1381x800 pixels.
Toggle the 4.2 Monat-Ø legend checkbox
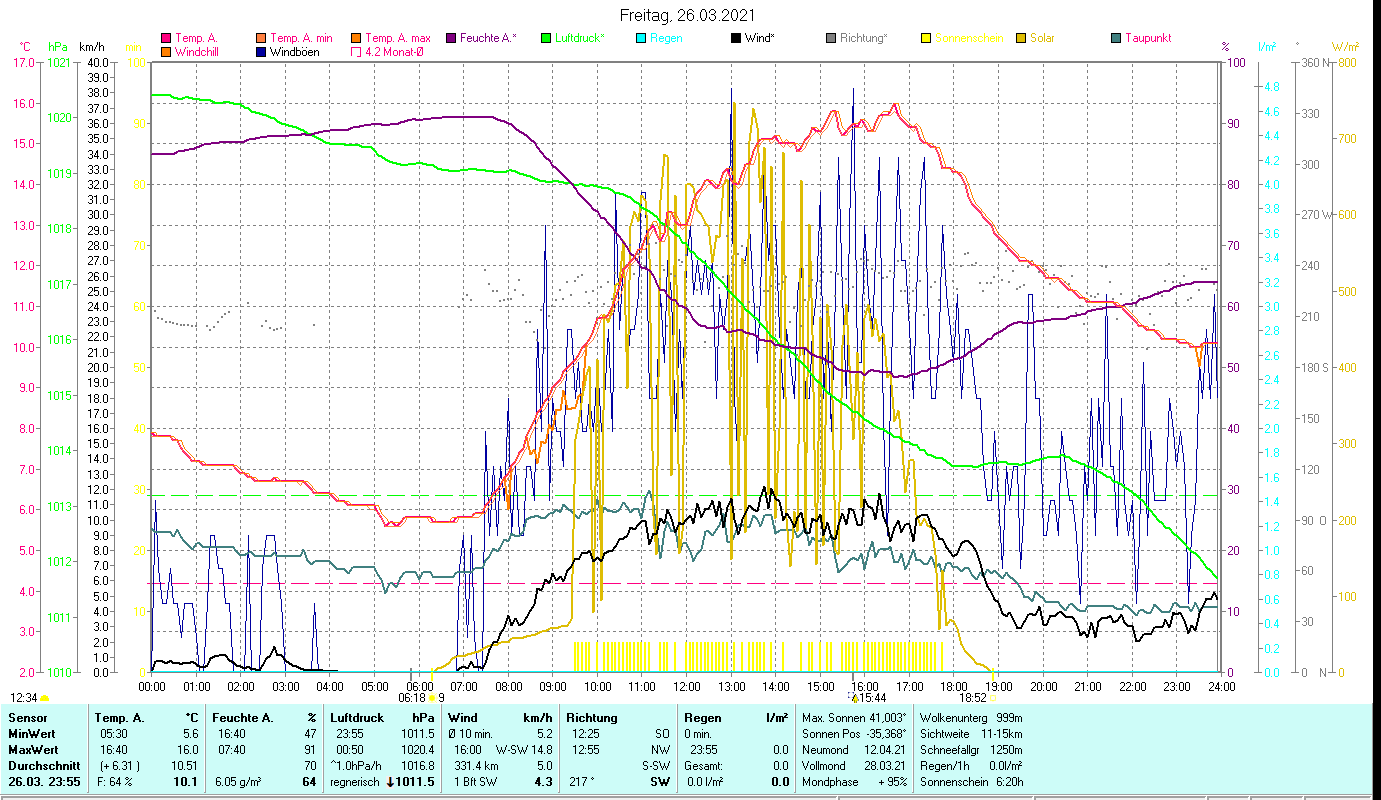pos(356,51)
